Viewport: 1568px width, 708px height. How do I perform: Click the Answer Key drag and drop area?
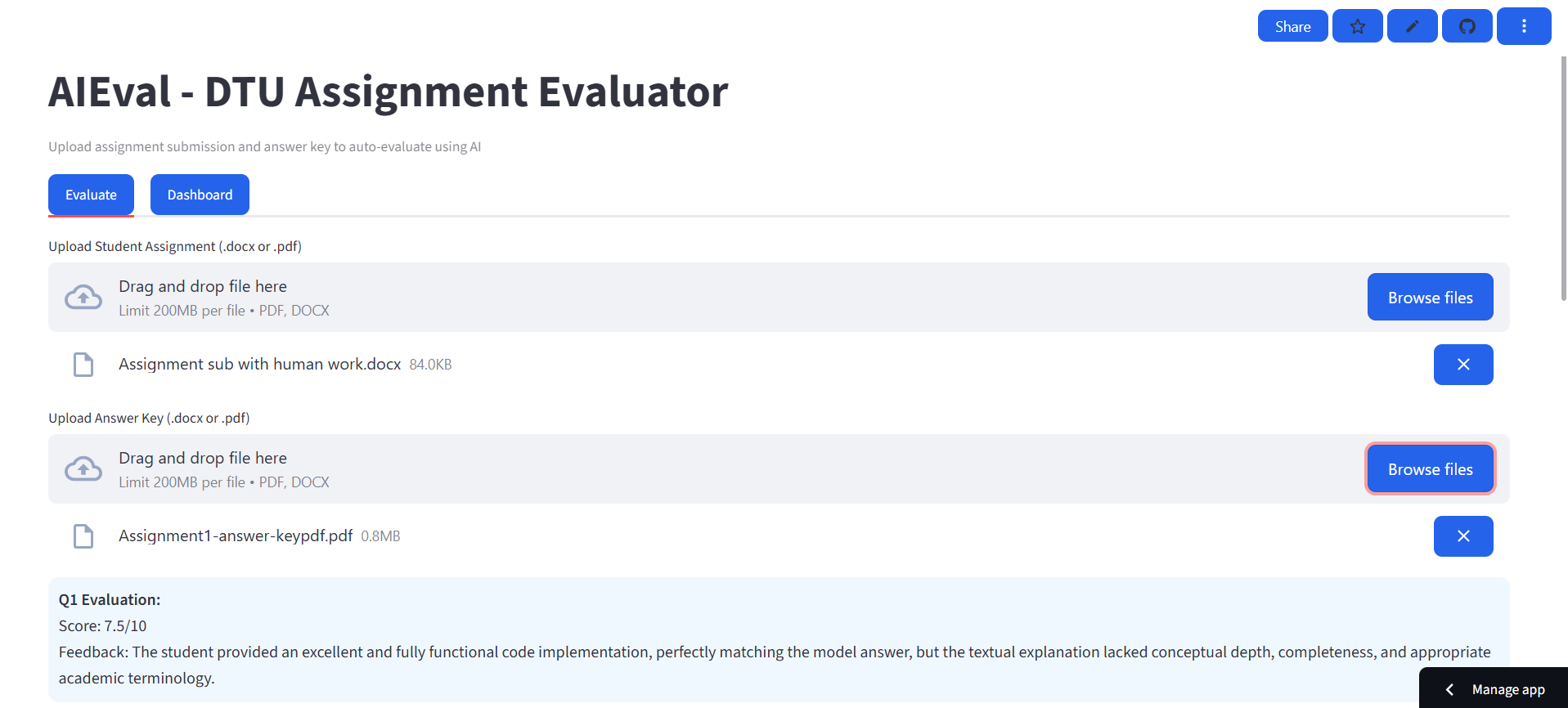coord(779,468)
